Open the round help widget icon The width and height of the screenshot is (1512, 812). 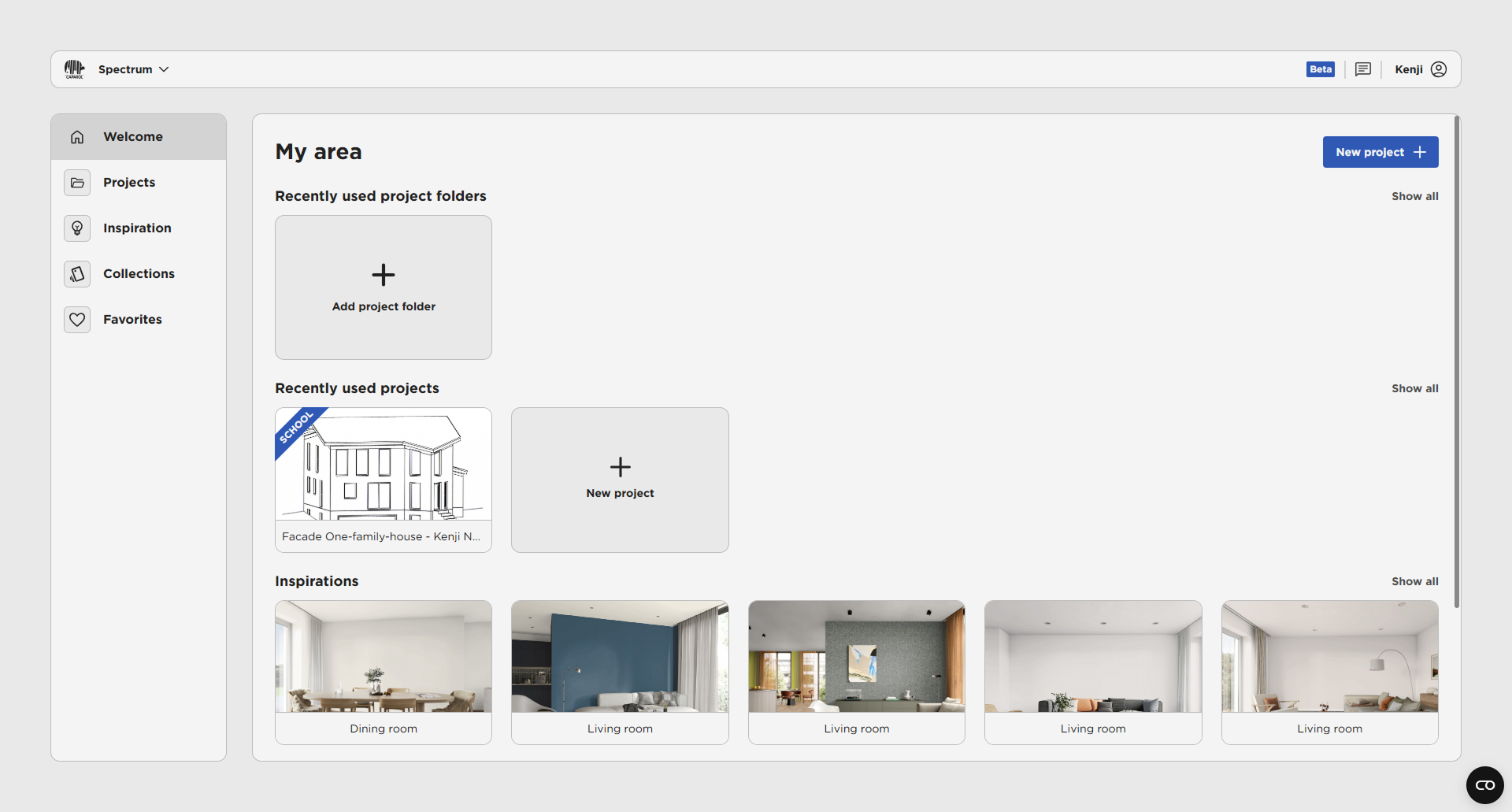pos(1484,784)
